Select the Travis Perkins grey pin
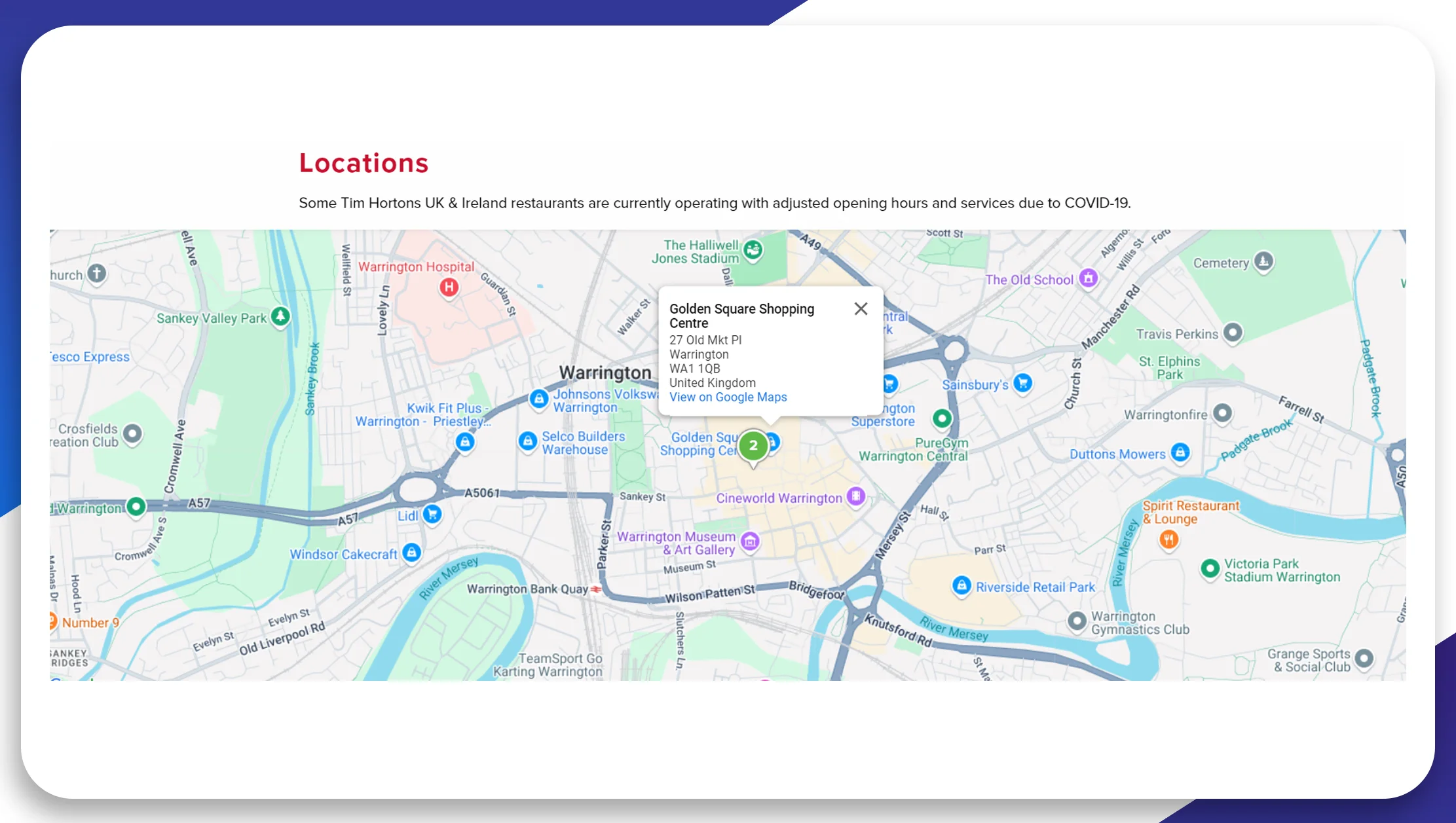 coord(1233,333)
